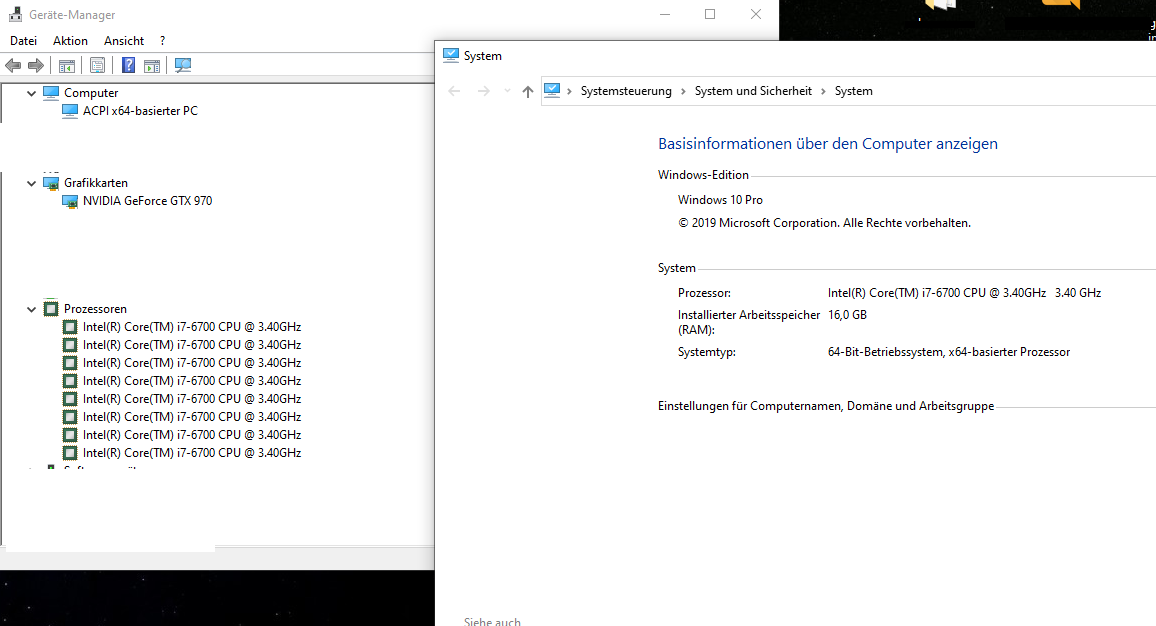Collapse the Prozessoren tree node

click(32, 309)
